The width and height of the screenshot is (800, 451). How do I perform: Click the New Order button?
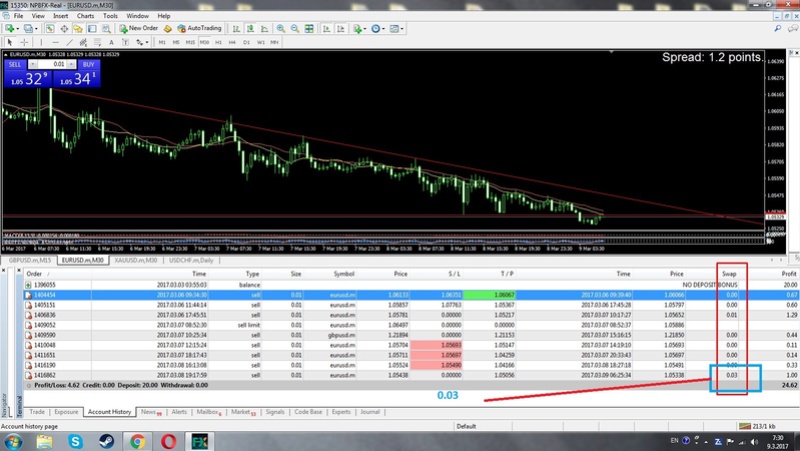point(139,29)
